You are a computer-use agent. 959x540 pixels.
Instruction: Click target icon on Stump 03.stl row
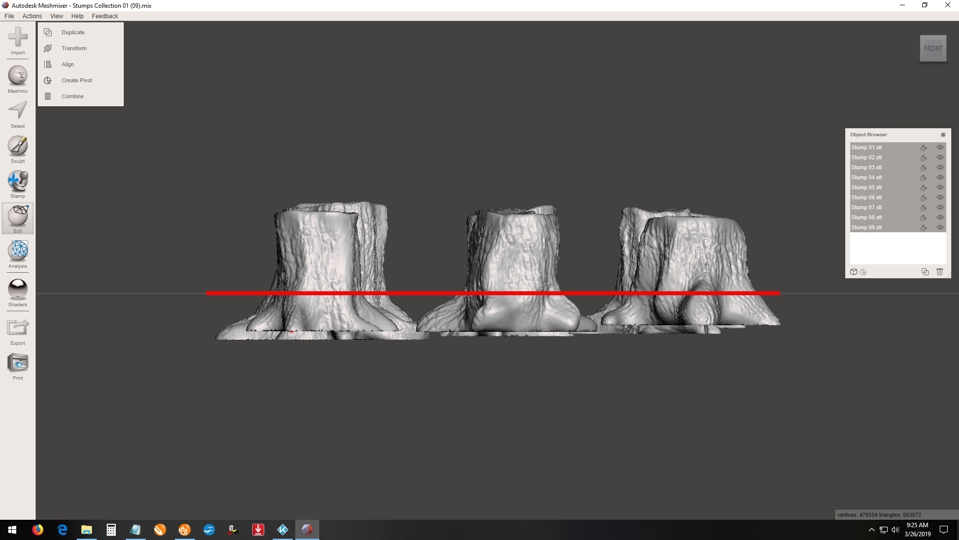[923, 168]
